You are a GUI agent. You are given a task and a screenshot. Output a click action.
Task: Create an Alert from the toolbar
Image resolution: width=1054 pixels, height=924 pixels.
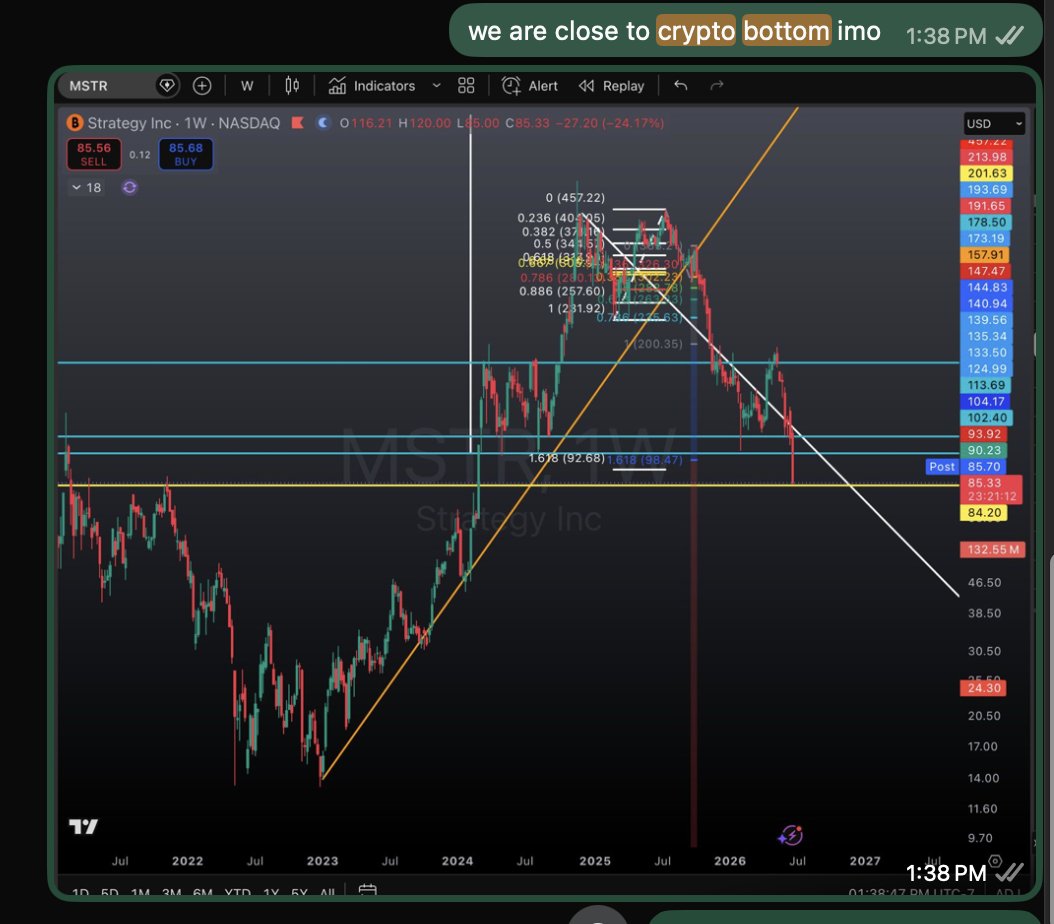(530, 86)
